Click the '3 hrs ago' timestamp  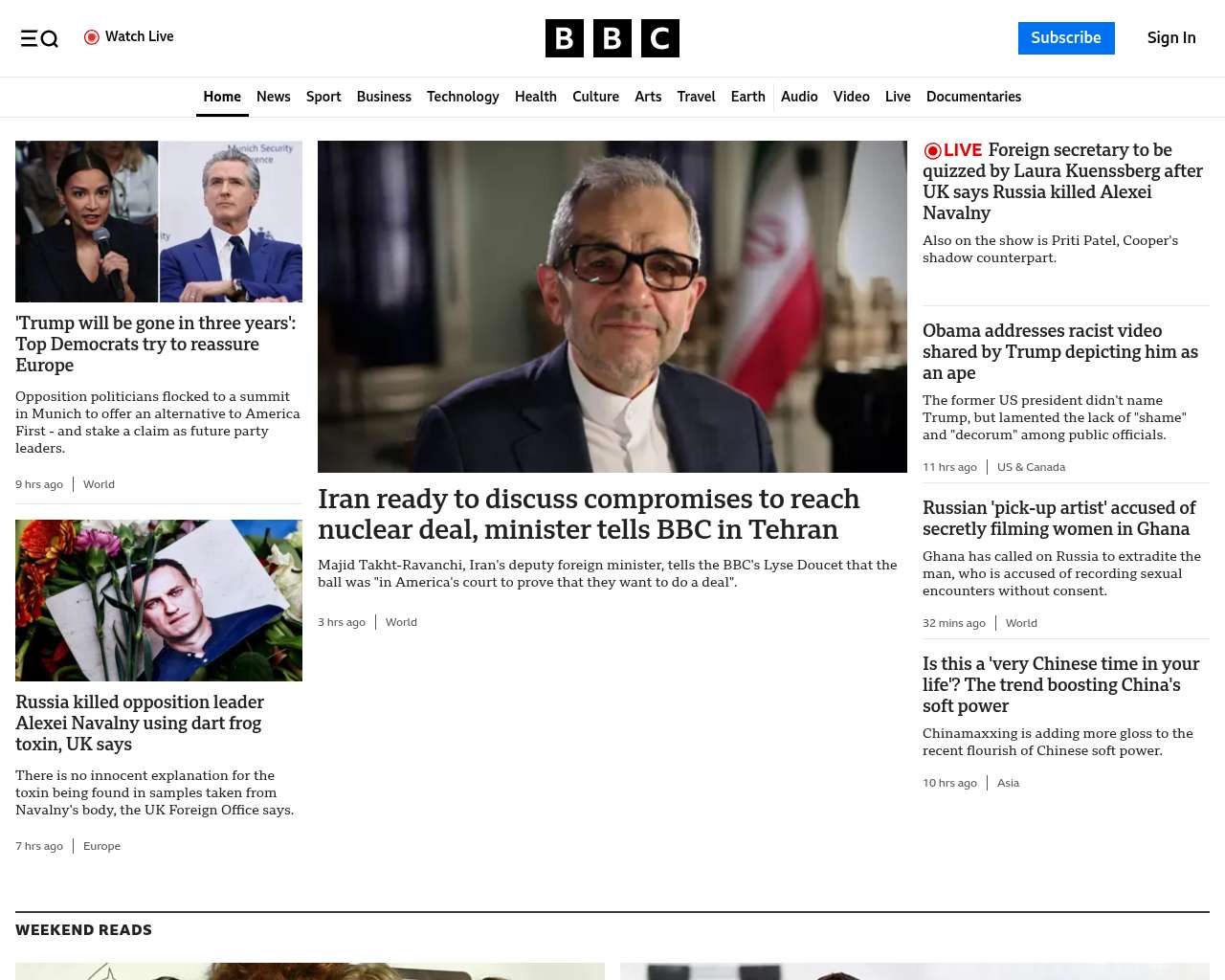342,622
